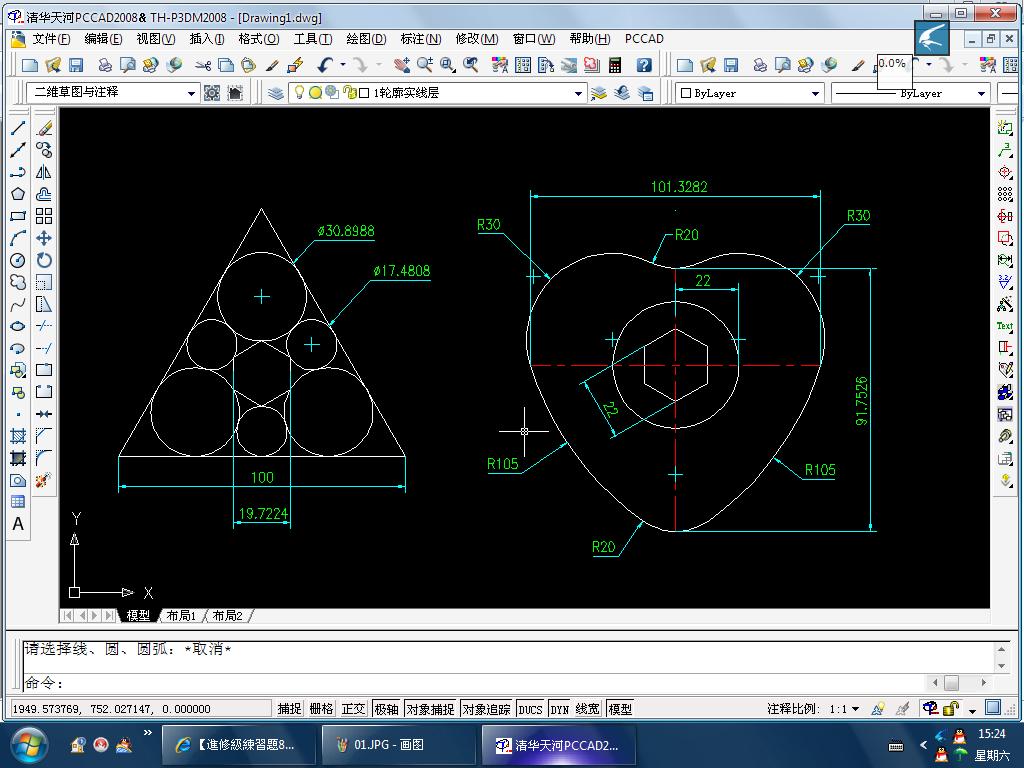Open the ByLayer color dropdown
The height and width of the screenshot is (768, 1024).
[x=815, y=93]
